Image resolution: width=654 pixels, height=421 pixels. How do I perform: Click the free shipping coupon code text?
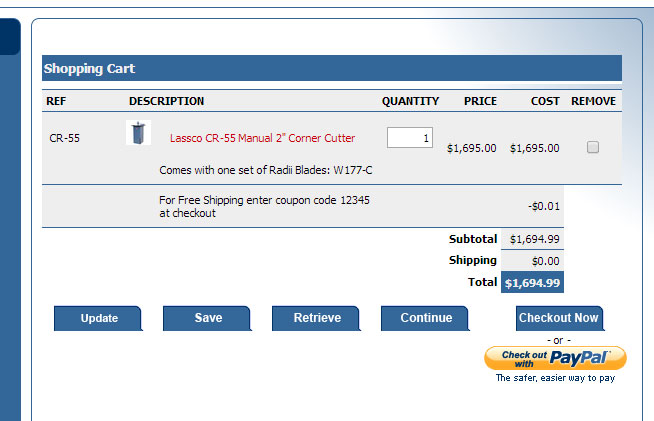point(264,206)
